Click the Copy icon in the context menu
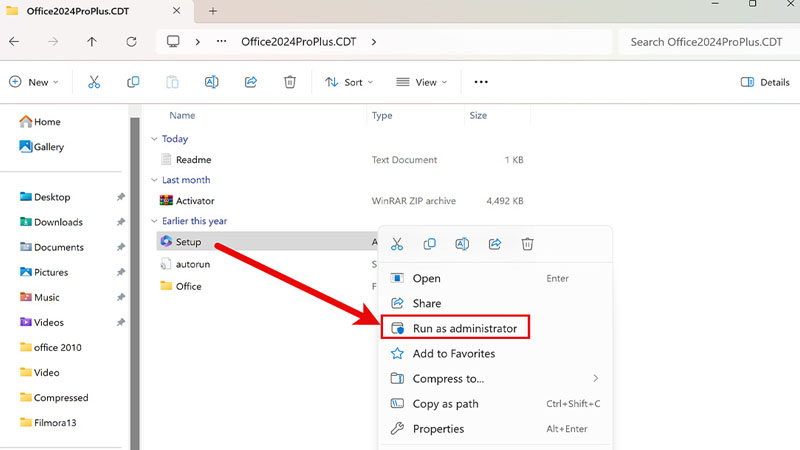800x450 pixels. tap(430, 244)
